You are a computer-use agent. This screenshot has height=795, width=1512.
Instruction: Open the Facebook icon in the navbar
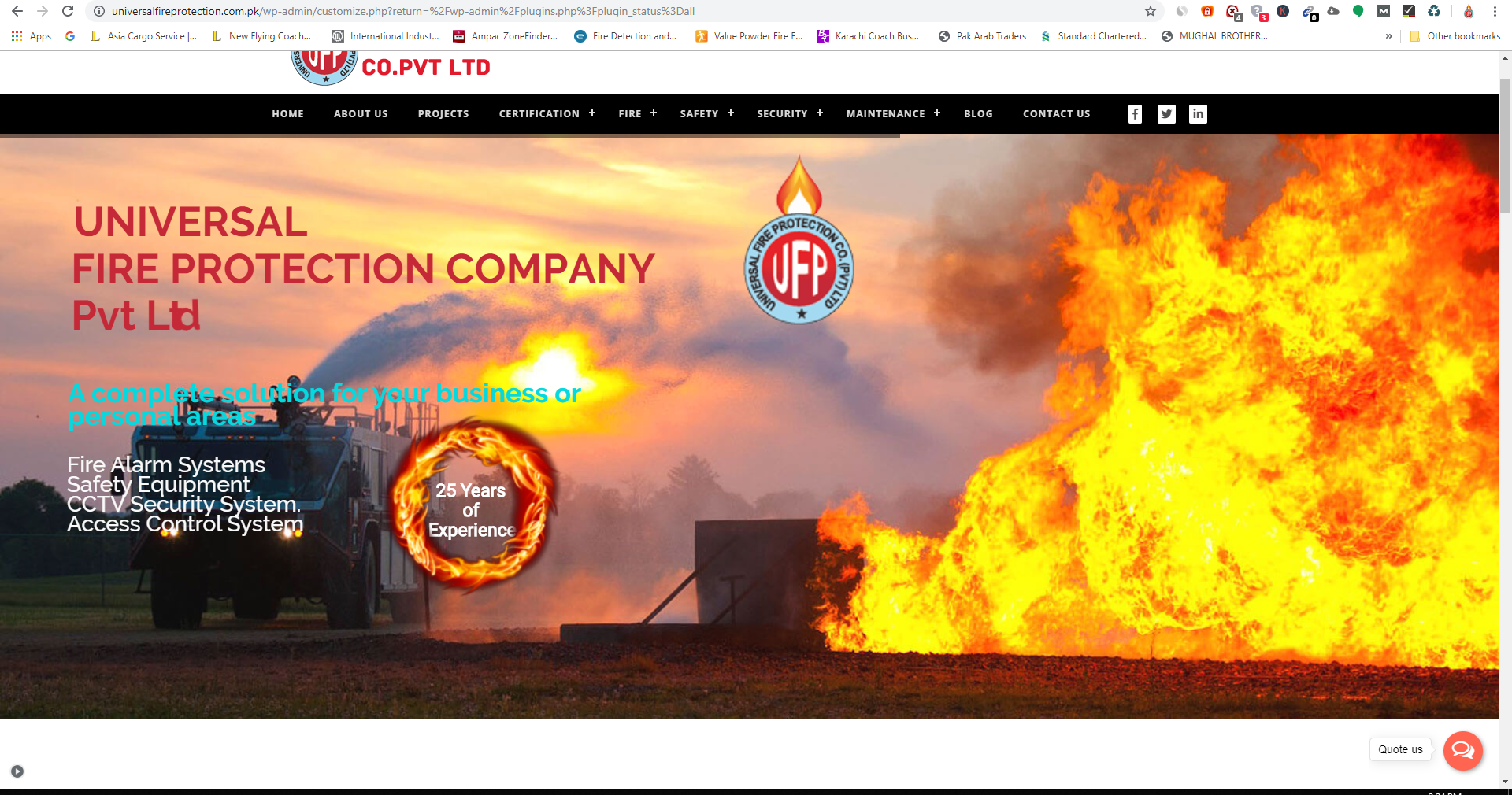(x=1135, y=114)
